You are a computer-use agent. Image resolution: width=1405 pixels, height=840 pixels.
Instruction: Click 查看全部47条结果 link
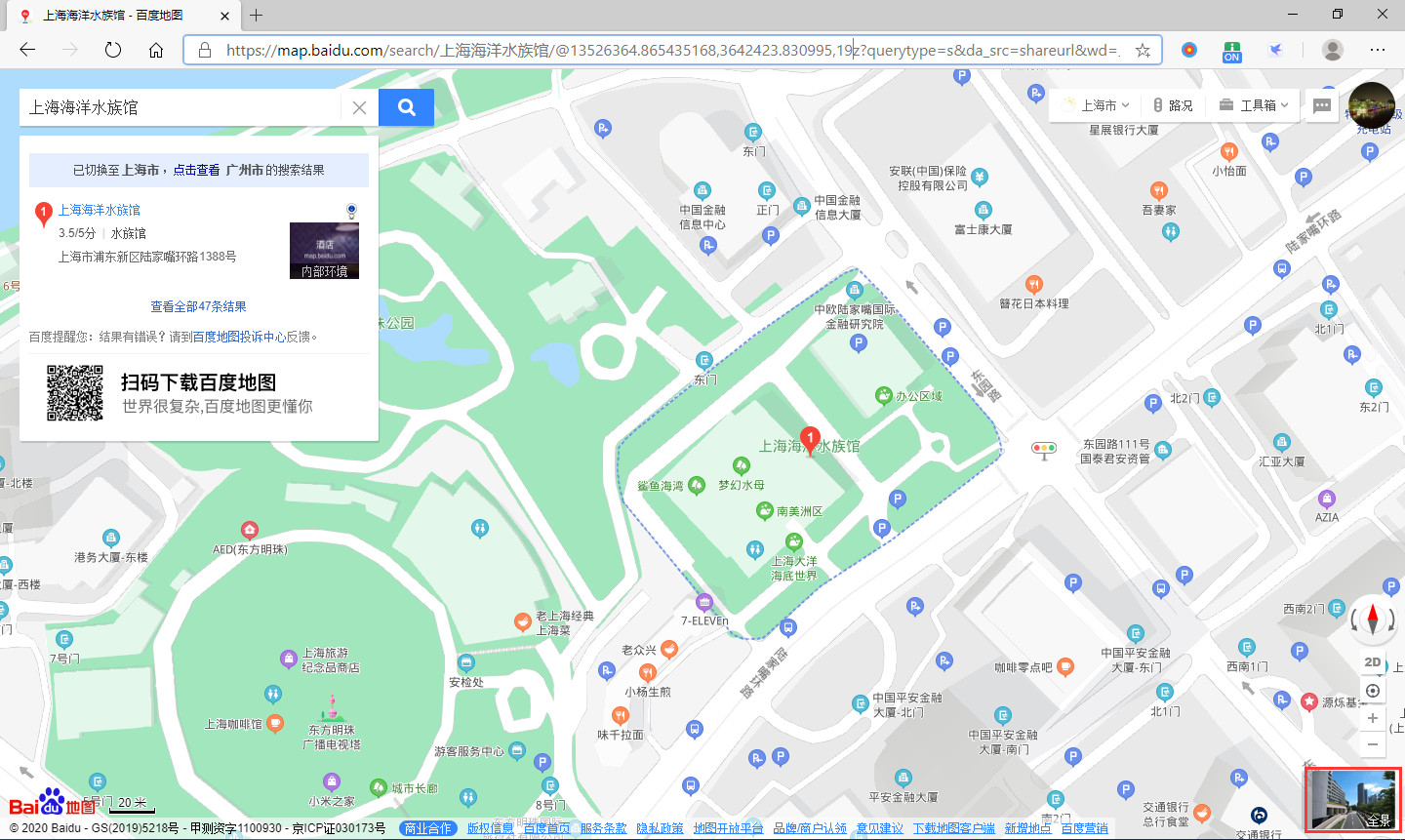tap(198, 306)
